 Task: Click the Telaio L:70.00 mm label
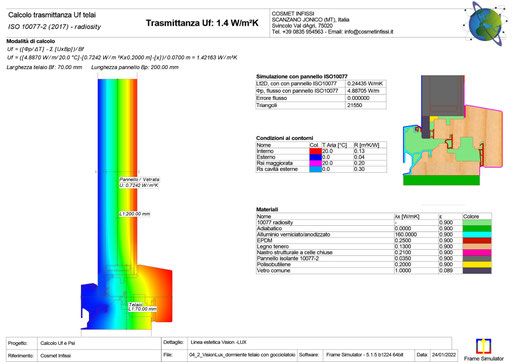[142, 307]
